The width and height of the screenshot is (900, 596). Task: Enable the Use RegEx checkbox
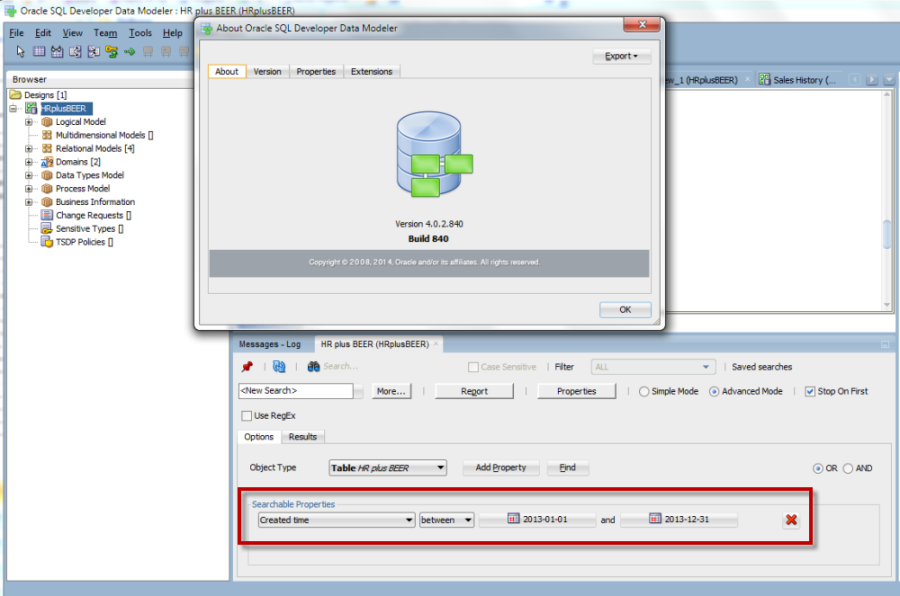pos(247,415)
